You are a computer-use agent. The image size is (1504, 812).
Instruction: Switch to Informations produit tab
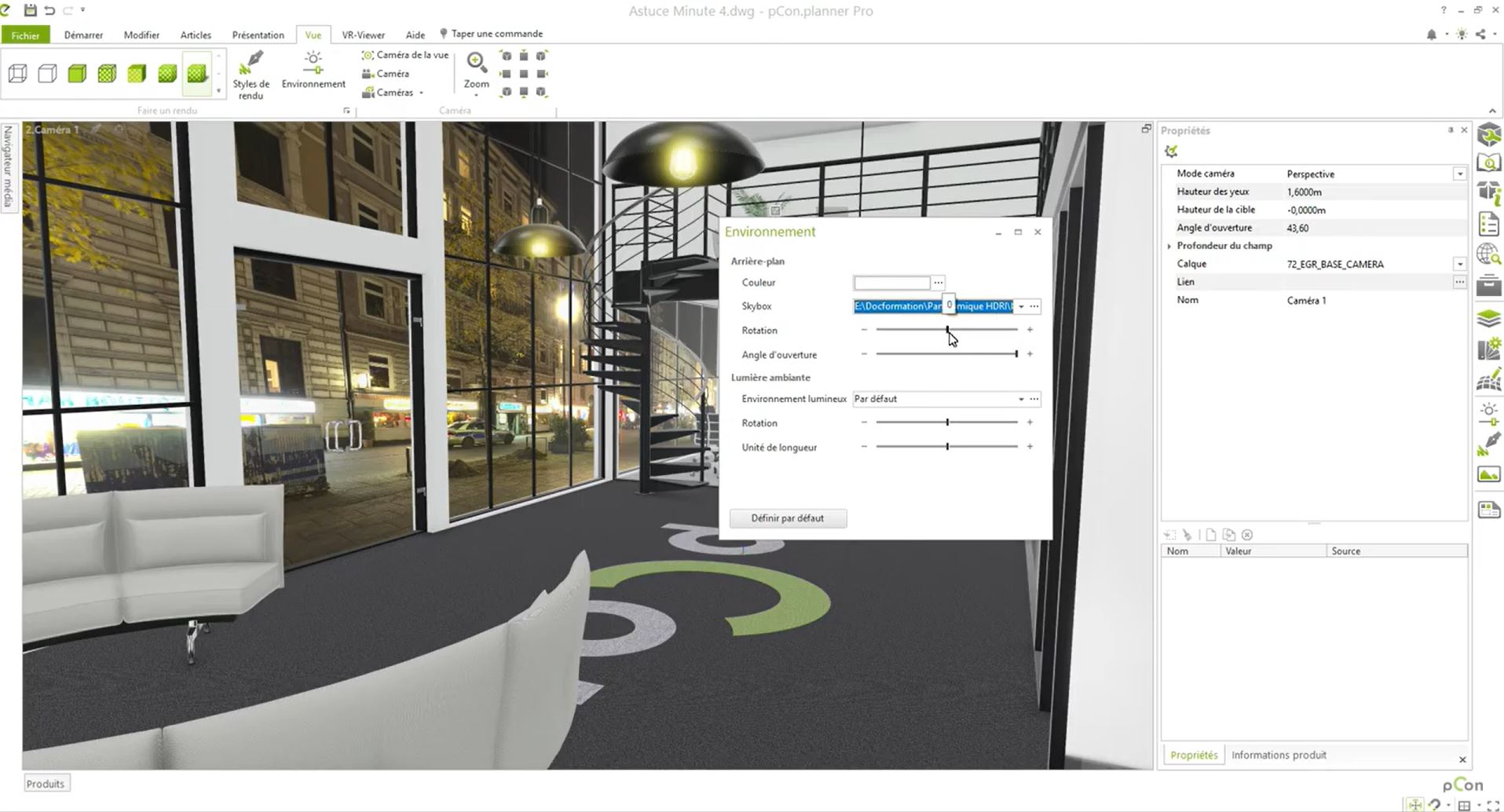pyautogui.click(x=1278, y=755)
